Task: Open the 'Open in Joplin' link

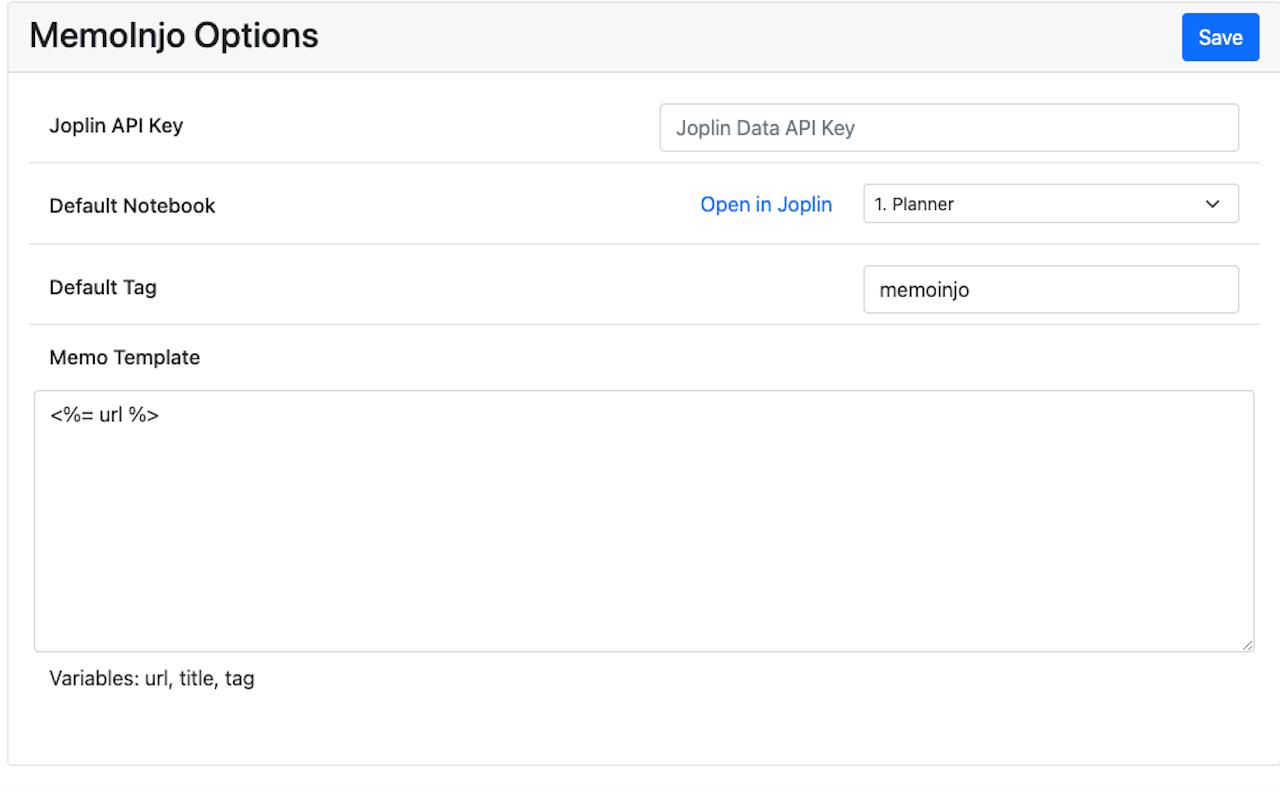Action: point(766,205)
